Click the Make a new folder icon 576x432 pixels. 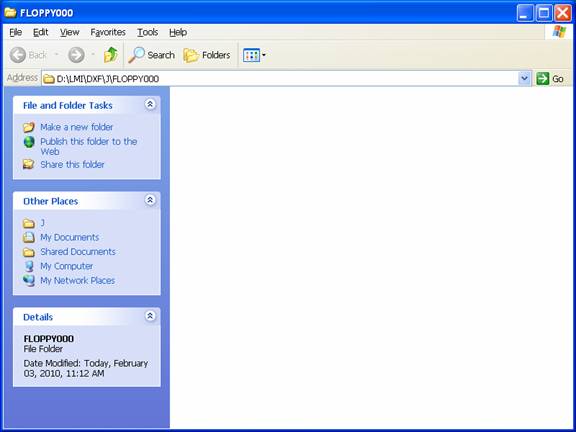[x=29, y=127]
